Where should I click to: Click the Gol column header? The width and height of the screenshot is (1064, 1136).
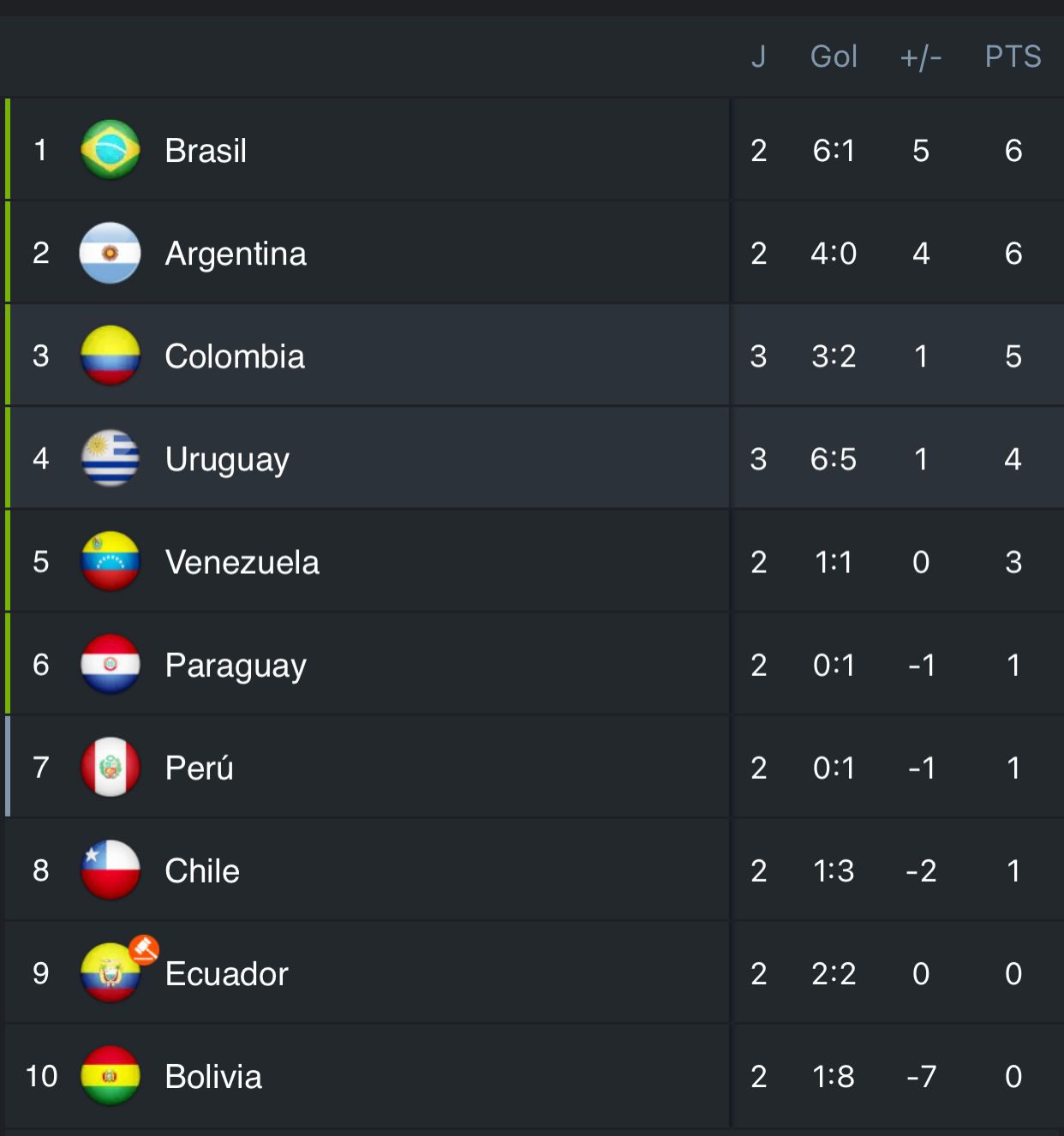(834, 57)
